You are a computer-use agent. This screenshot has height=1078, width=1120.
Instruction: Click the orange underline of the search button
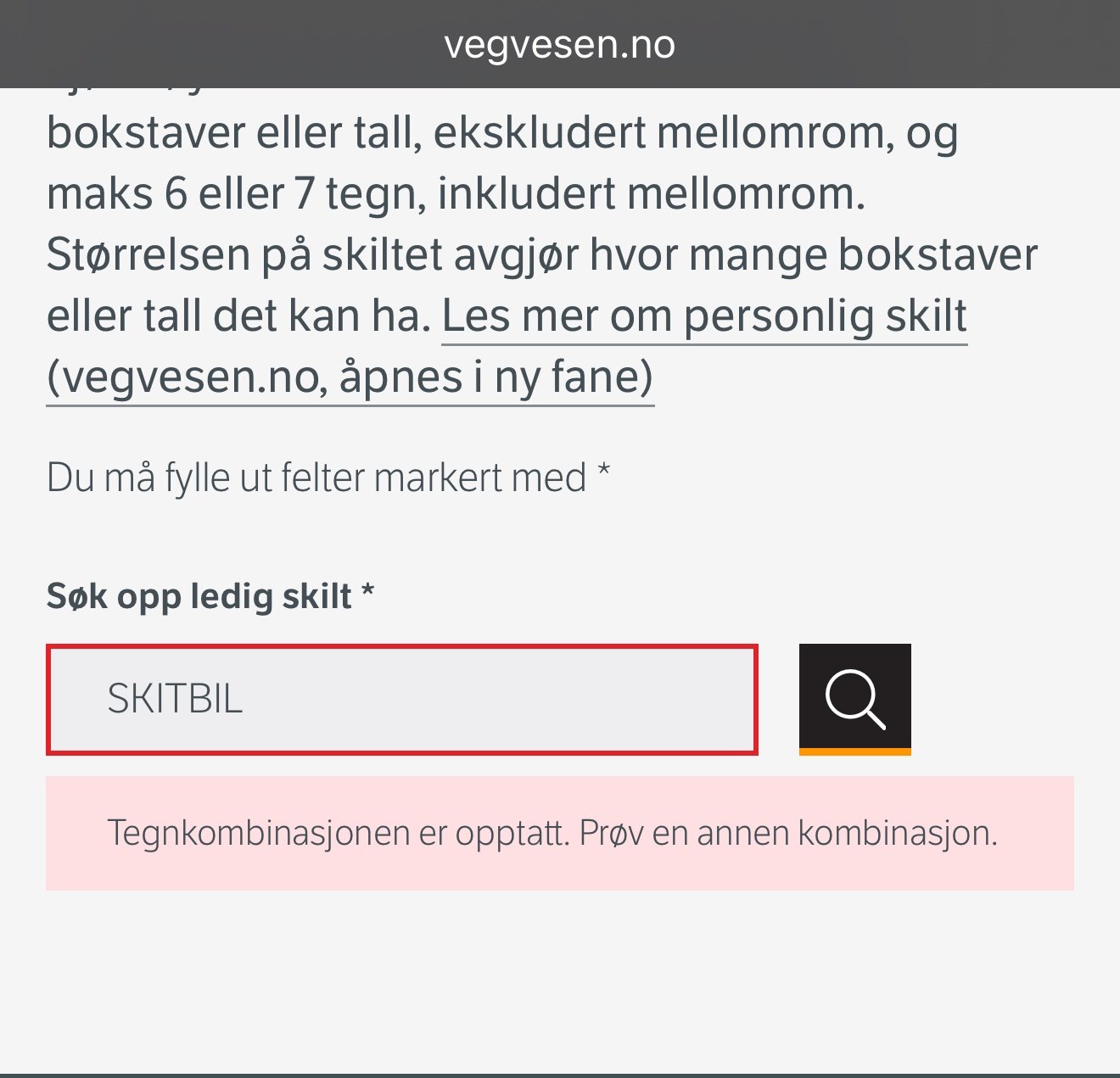coord(855,751)
